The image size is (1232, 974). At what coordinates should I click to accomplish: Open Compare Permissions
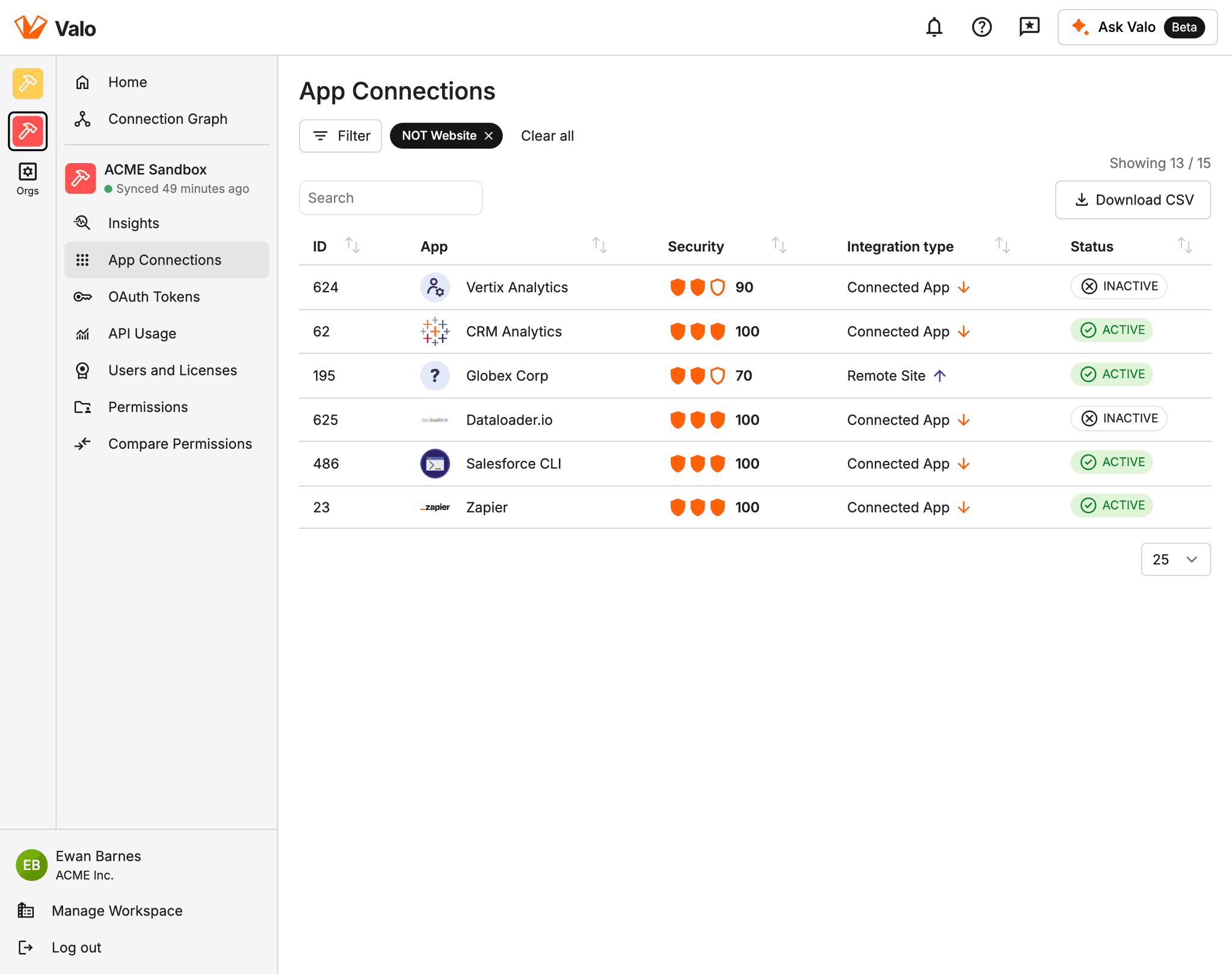click(x=167, y=443)
